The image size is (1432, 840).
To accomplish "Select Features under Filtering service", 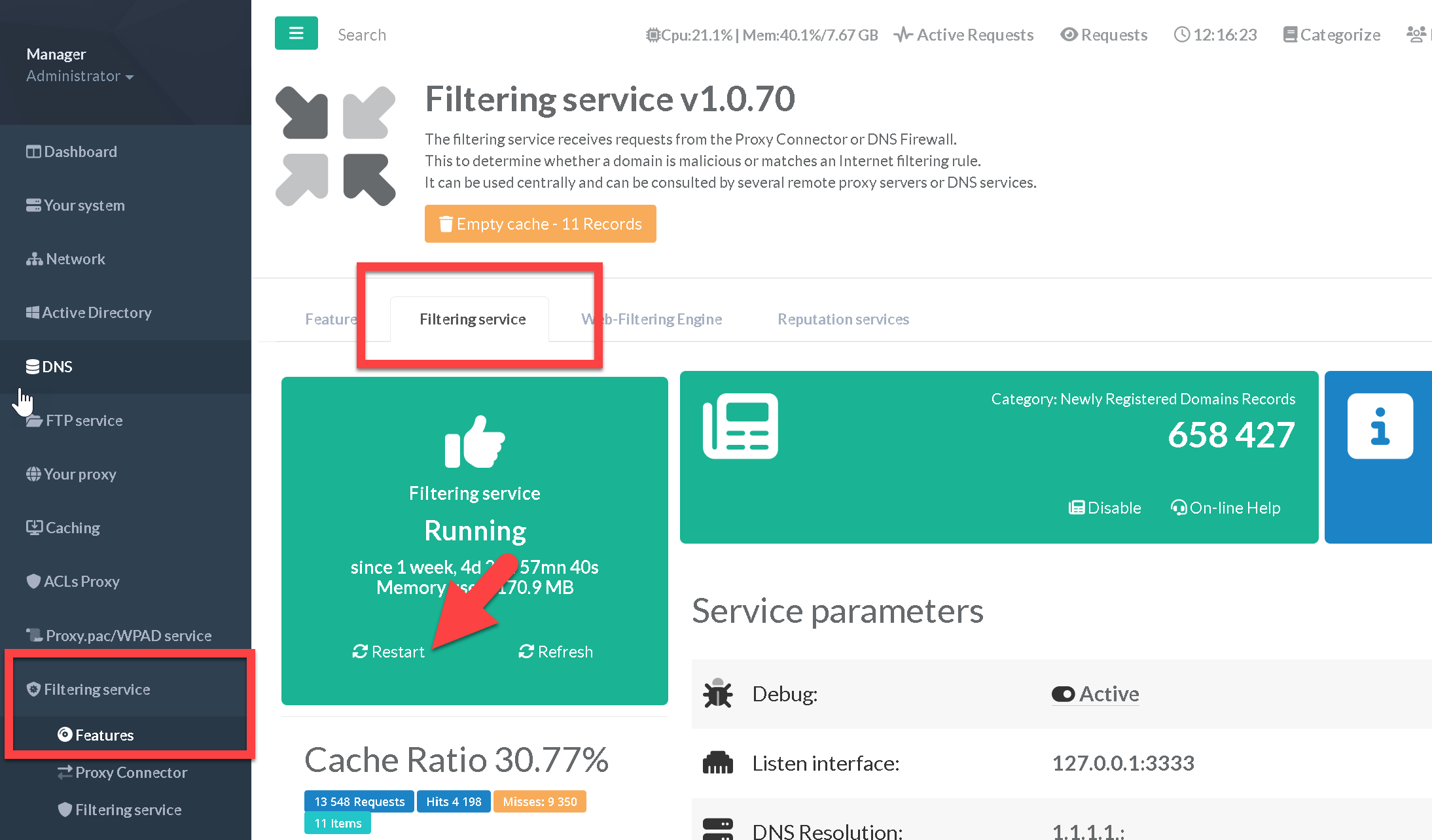I will (x=104, y=735).
